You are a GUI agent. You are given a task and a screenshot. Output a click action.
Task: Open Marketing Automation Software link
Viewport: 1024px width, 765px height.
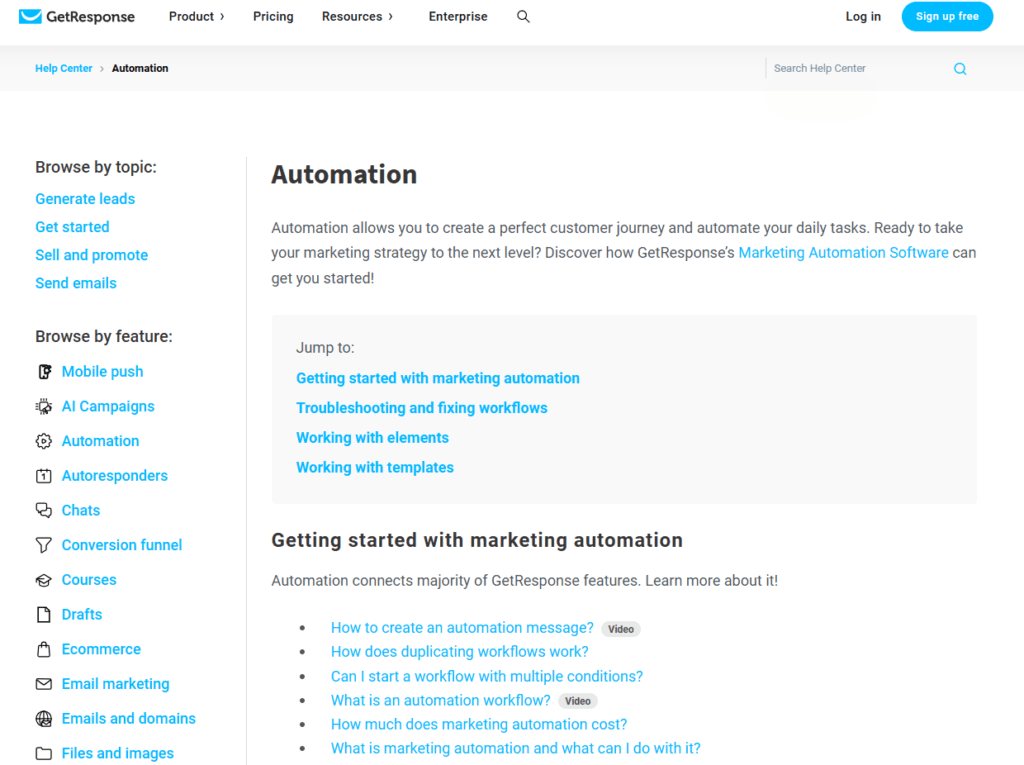tap(843, 253)
